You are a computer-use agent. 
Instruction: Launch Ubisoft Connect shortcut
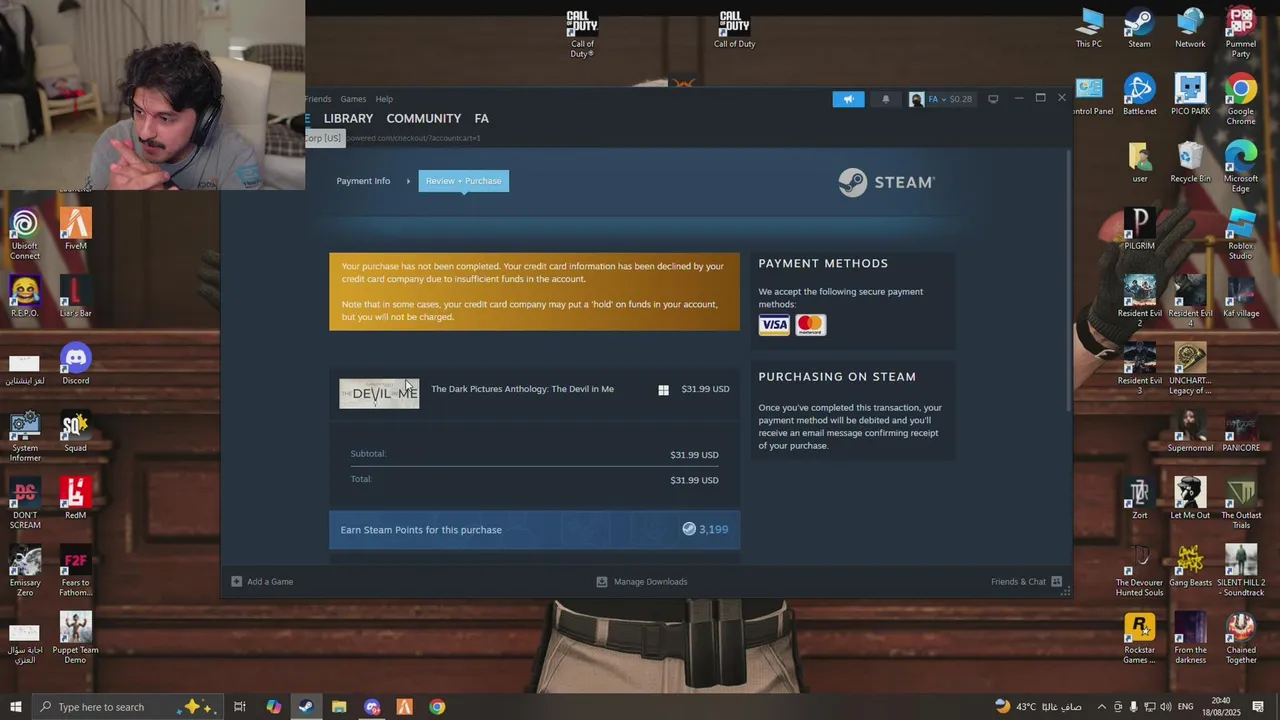pyautogui.click(x=25, y=235)
